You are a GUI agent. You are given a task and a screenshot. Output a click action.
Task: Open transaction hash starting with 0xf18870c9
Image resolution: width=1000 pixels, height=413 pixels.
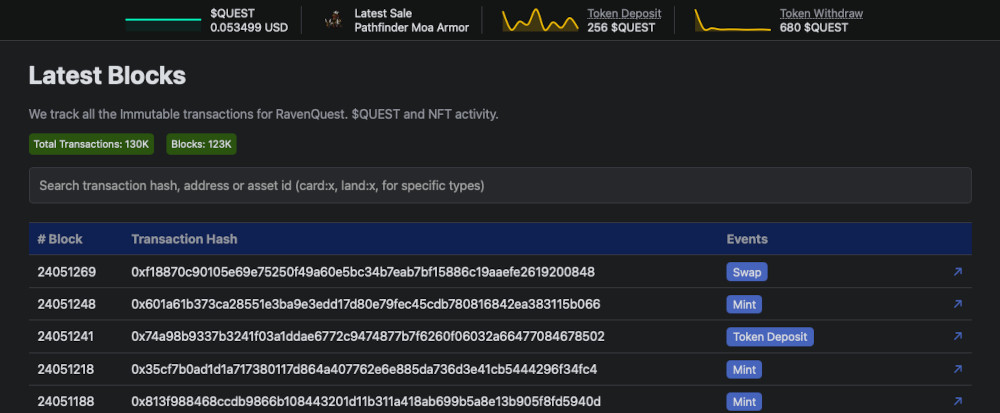click(363, 272)
